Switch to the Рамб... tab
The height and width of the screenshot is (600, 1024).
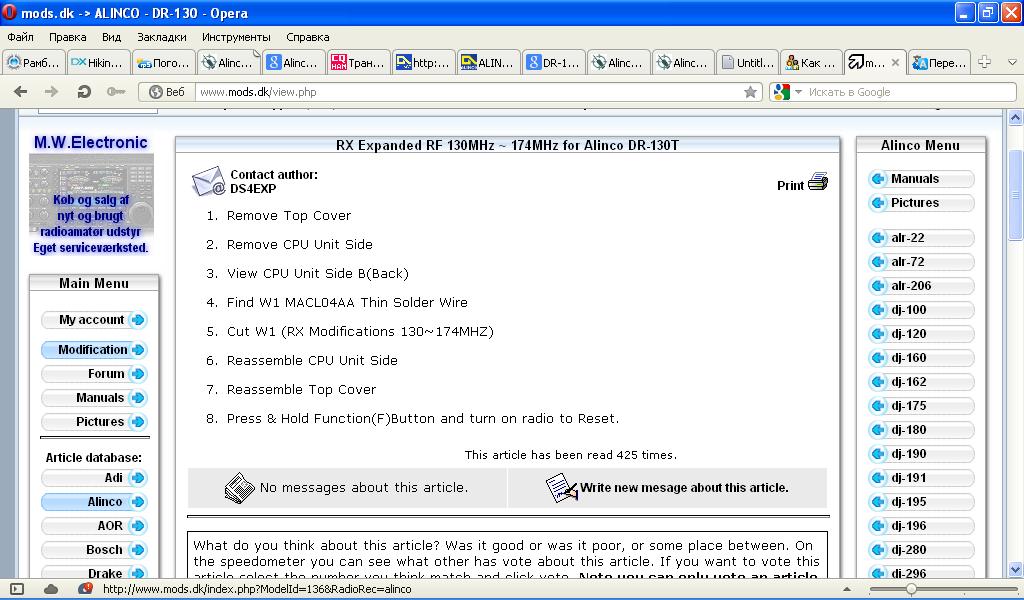34,63
